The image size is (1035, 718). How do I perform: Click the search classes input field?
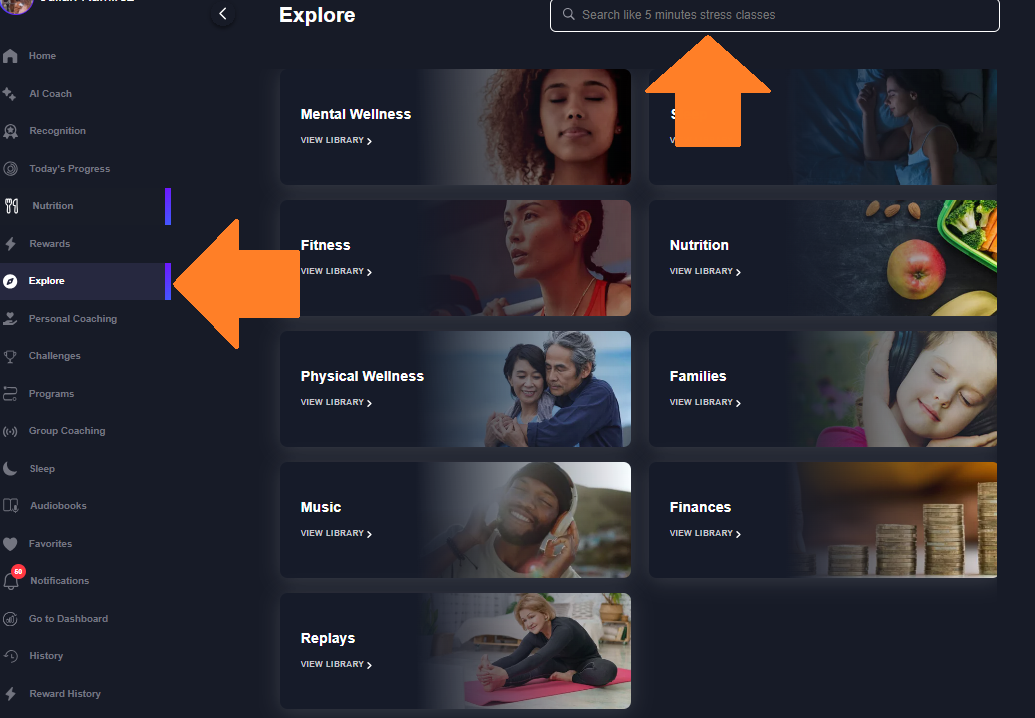pos(774,15)
